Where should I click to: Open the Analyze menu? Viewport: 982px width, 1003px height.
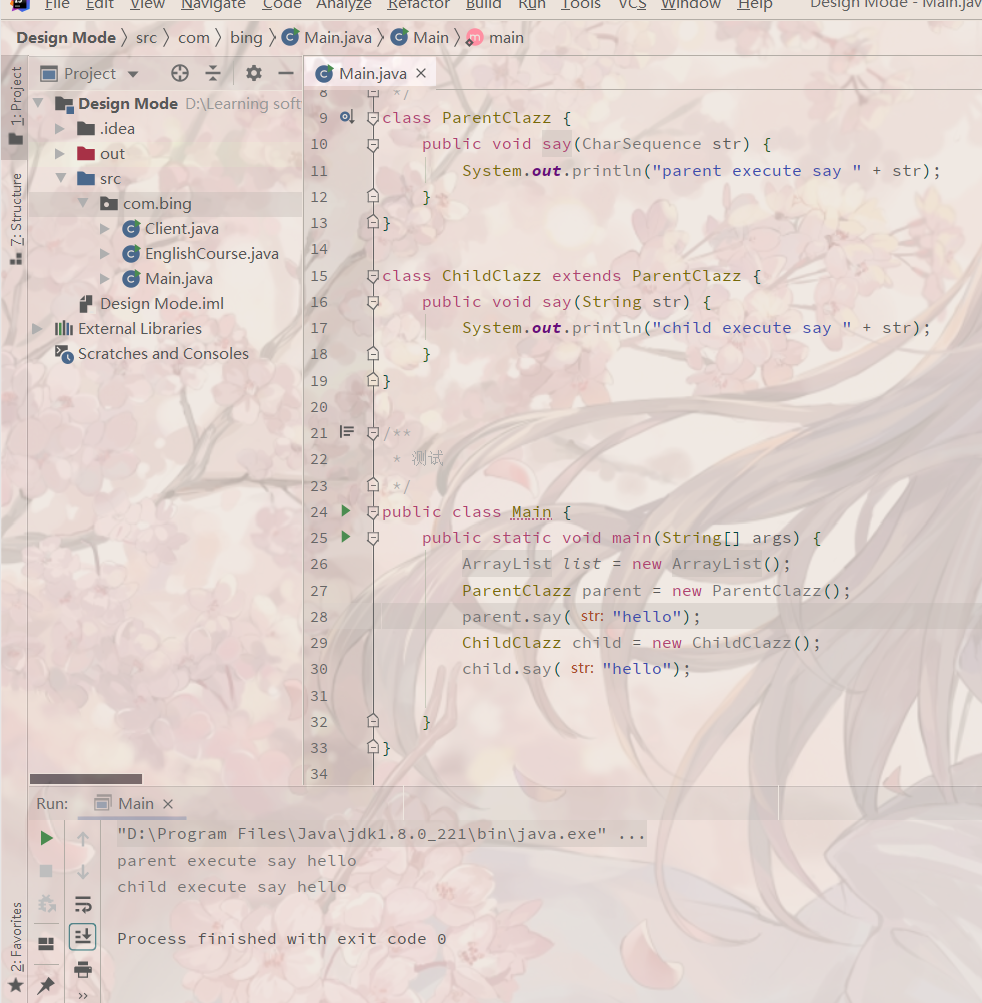344,5
